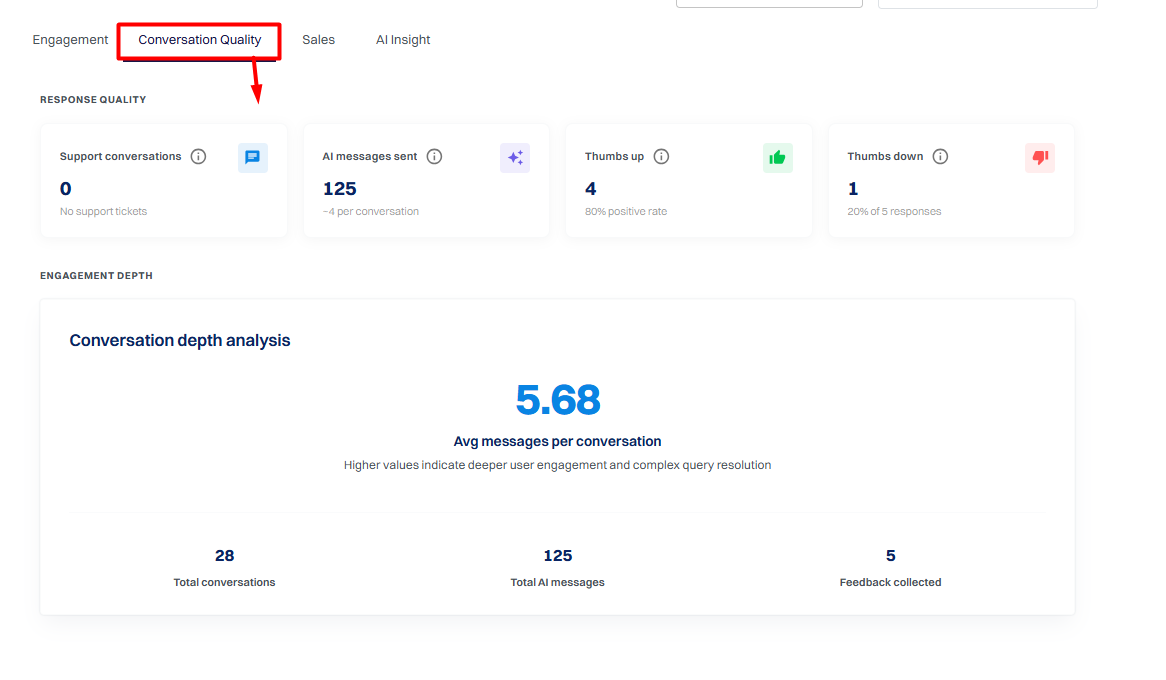The image size is (1166, 680).
Task: Click info icon beside Support conversations
Action: pyautogui.click(x=199, y=156)
